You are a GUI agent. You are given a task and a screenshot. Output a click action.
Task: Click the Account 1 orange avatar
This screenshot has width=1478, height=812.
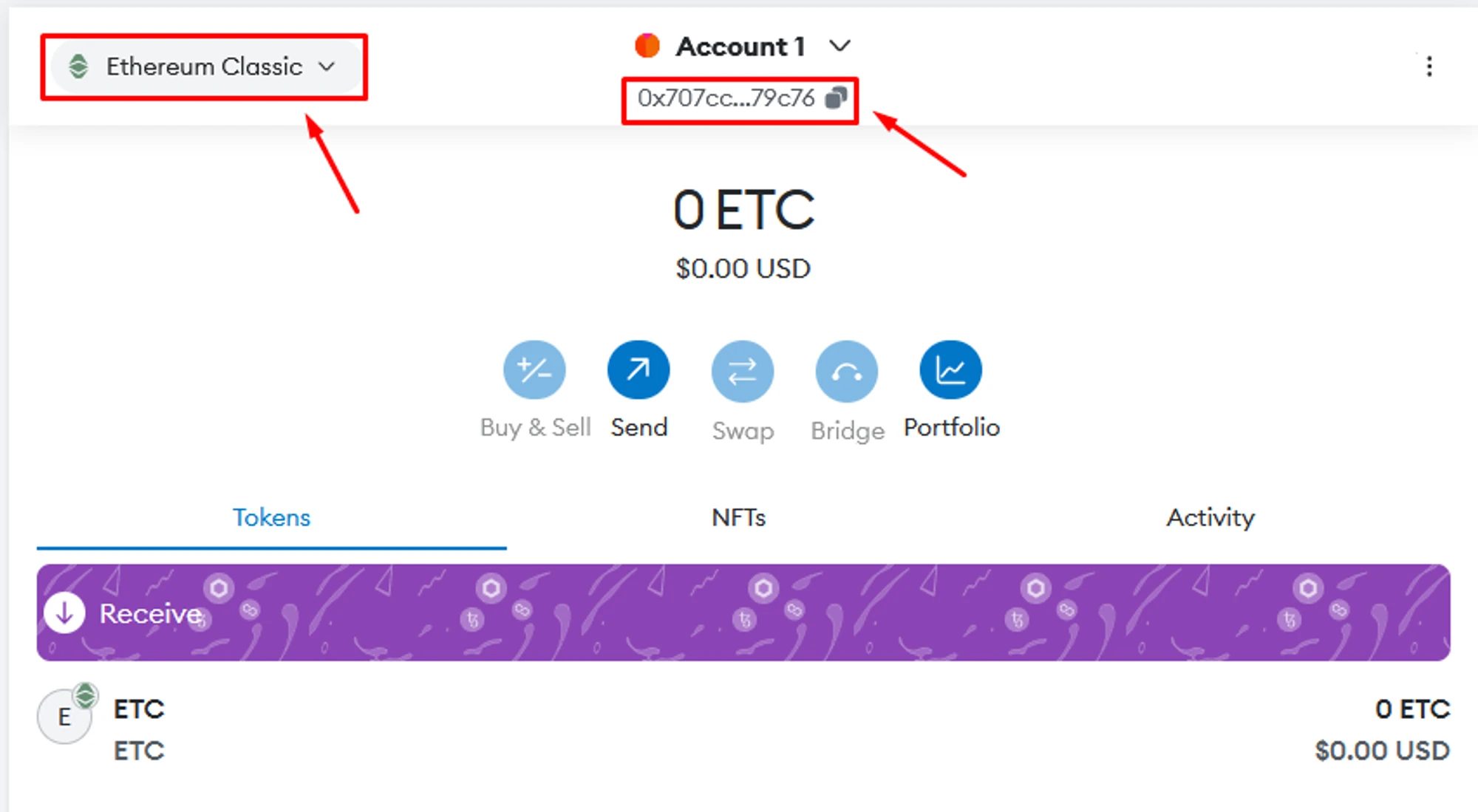coord(647,46)
